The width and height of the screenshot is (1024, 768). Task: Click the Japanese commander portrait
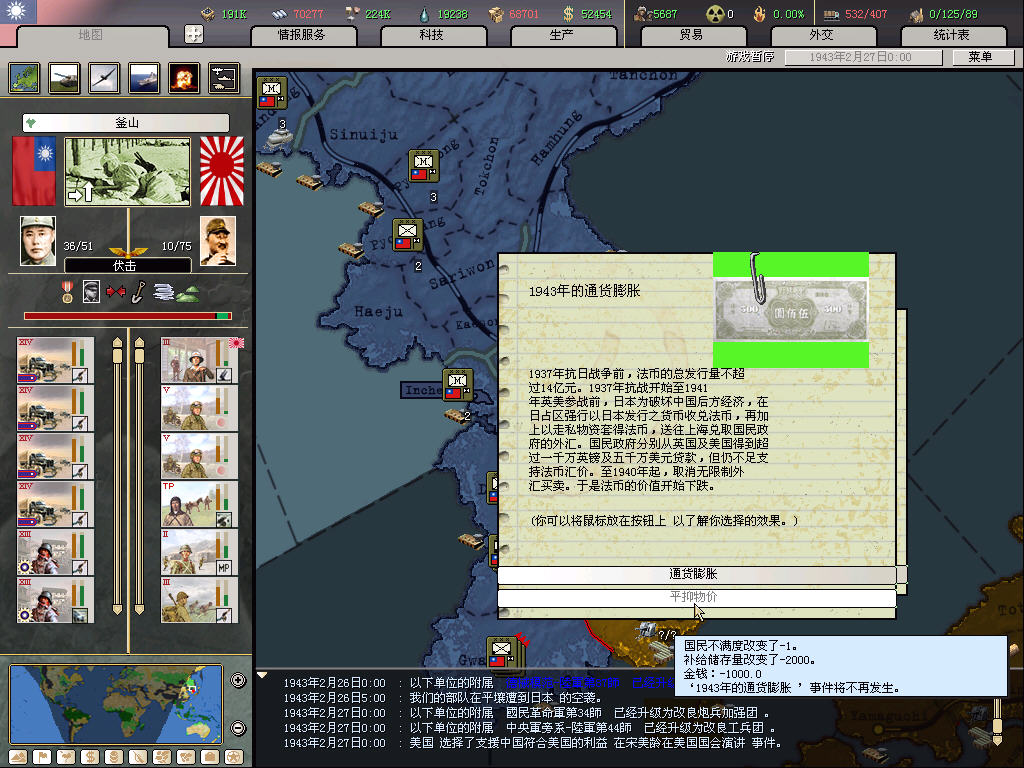[217, 241]
